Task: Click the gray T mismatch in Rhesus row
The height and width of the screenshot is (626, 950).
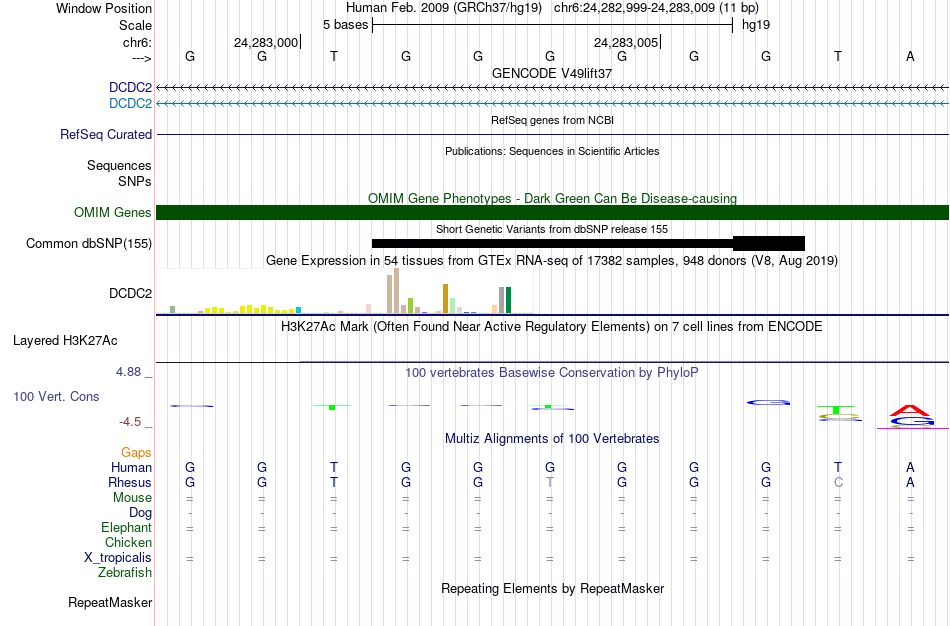Action: point(550,482)
